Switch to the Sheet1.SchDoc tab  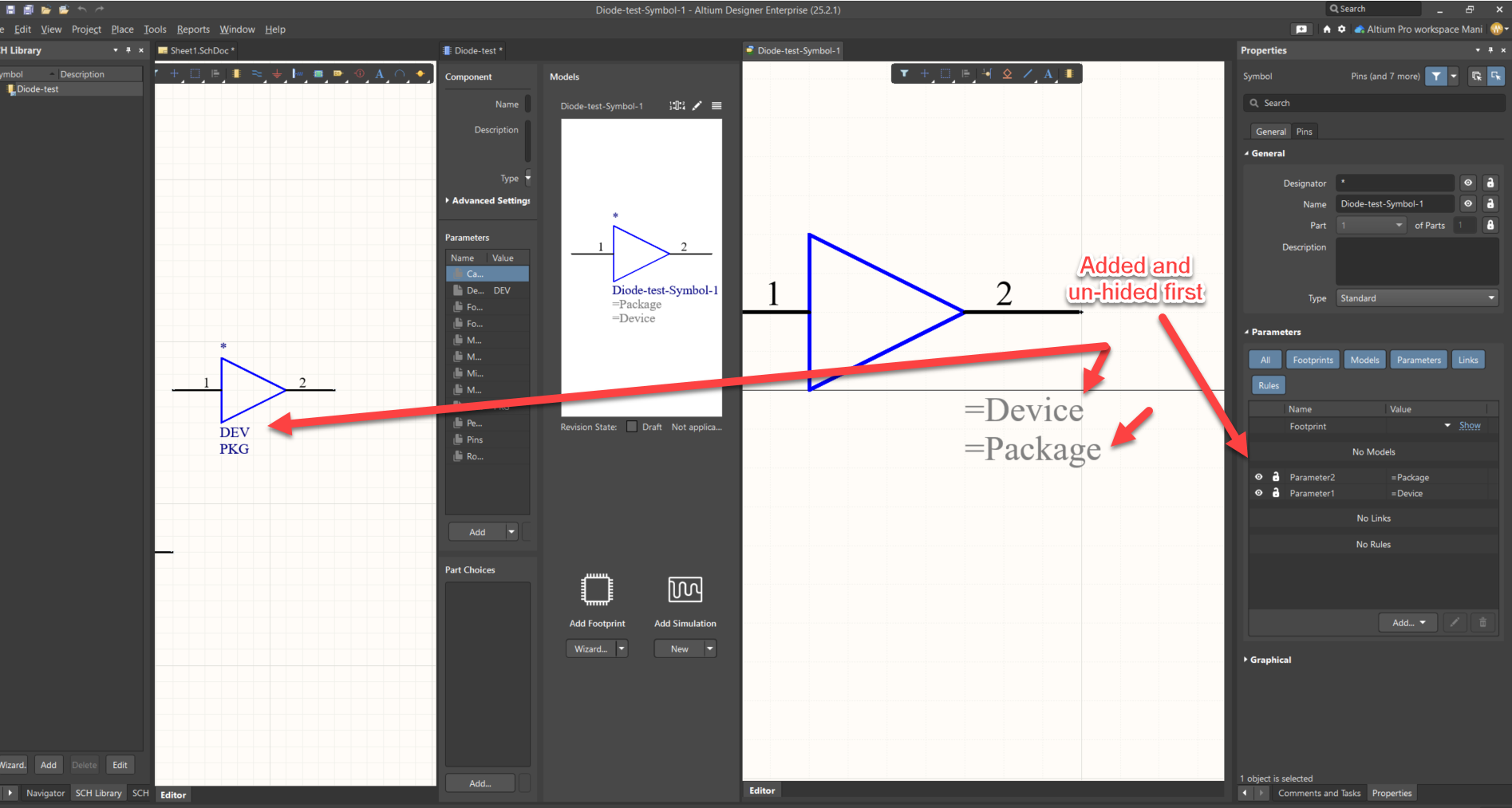pos(196,50)
